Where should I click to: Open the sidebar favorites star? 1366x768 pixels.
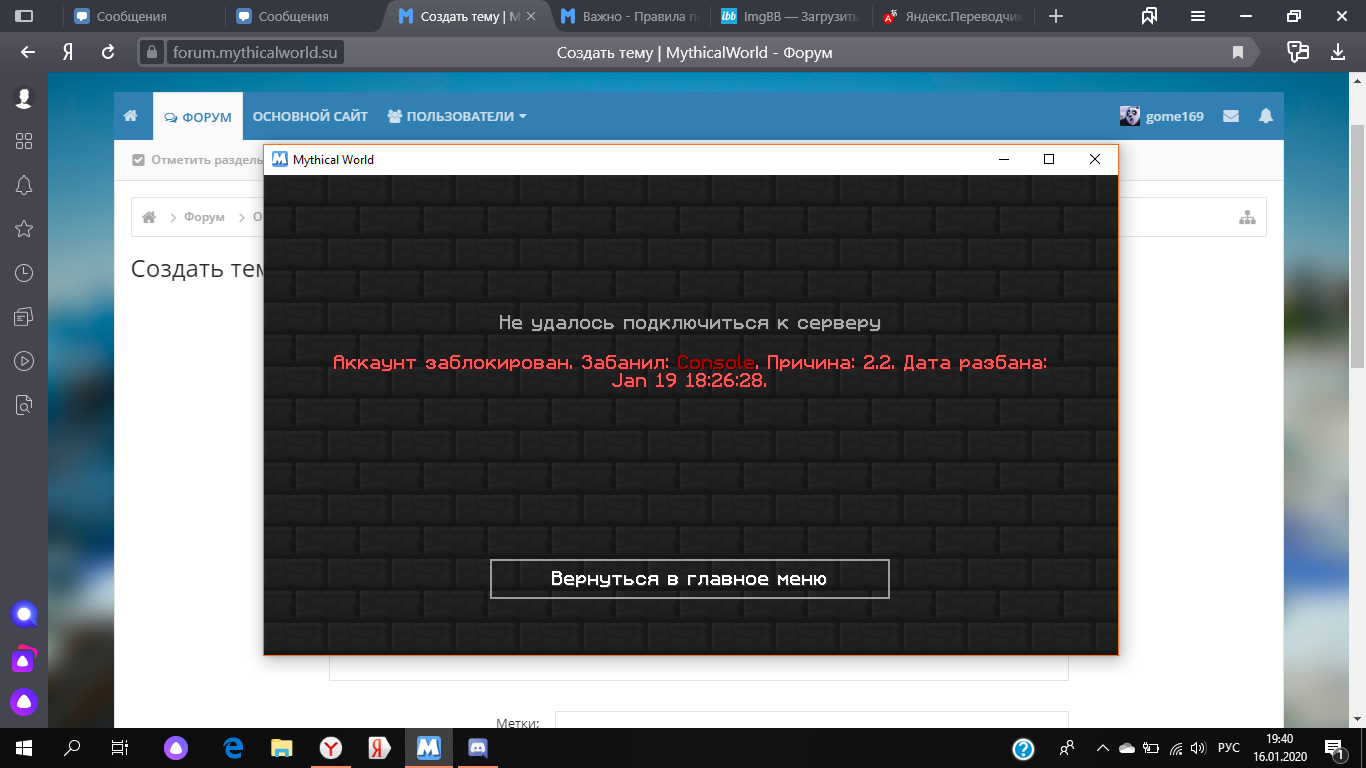[24, 229]
